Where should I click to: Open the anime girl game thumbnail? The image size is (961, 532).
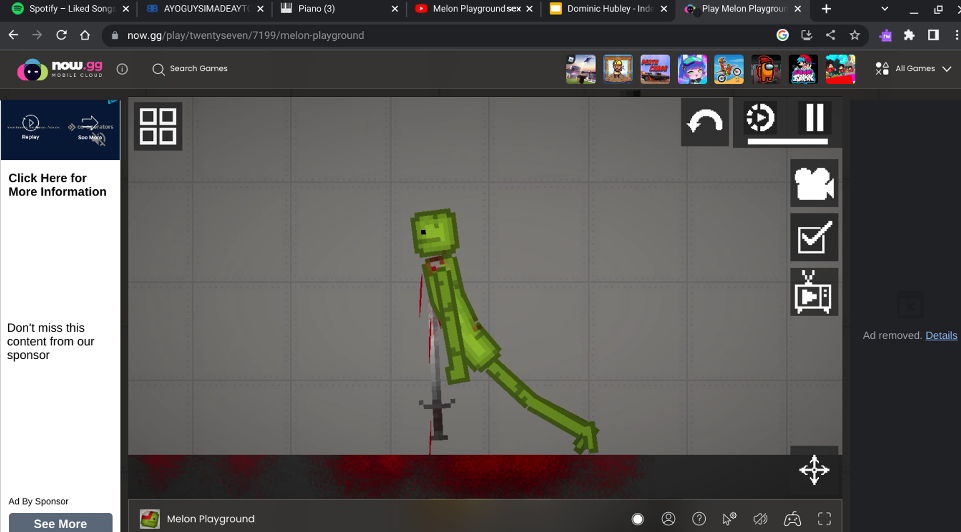pyautogui.click(x=692, y=69)
